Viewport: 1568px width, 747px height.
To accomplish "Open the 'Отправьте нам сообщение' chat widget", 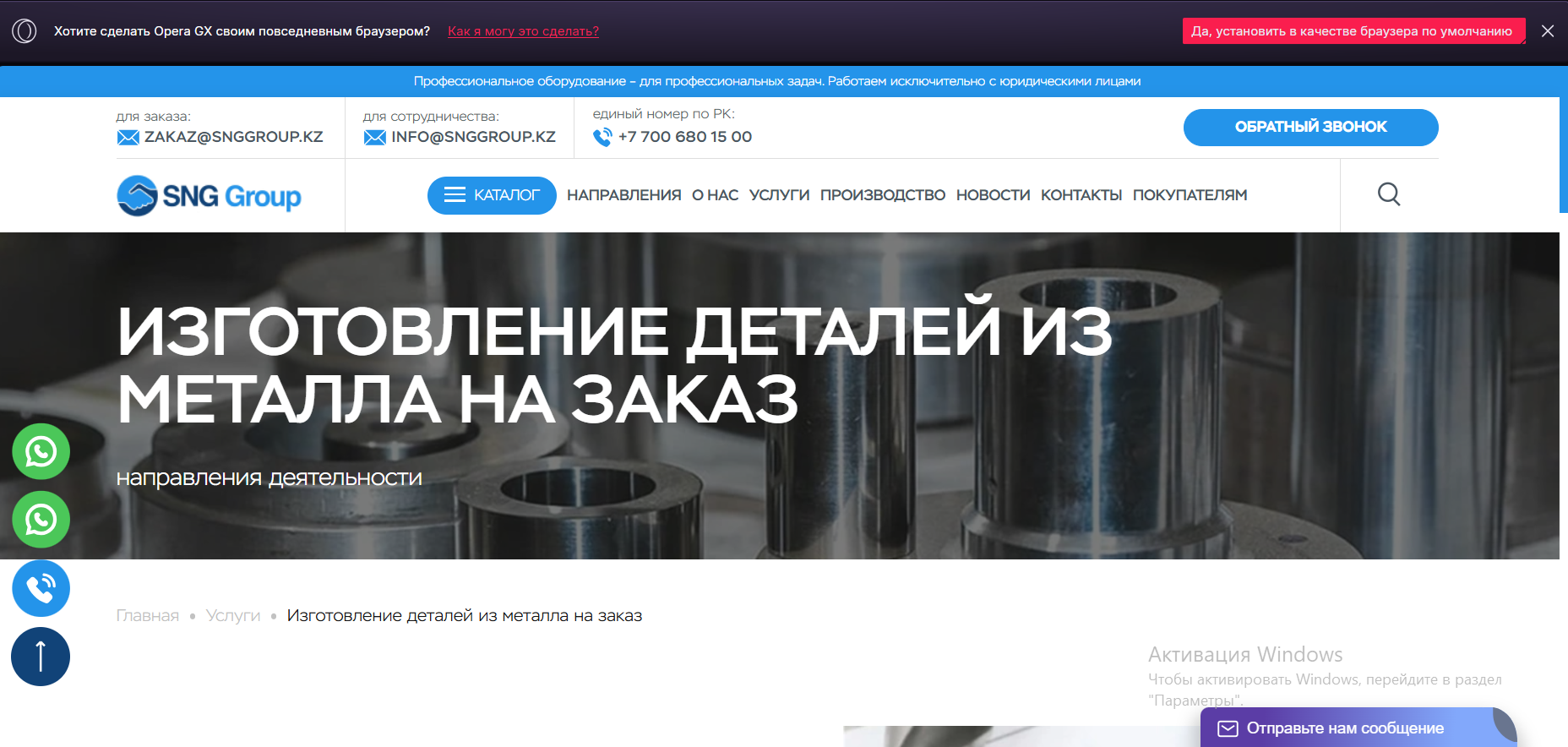I will (1358, 728).
